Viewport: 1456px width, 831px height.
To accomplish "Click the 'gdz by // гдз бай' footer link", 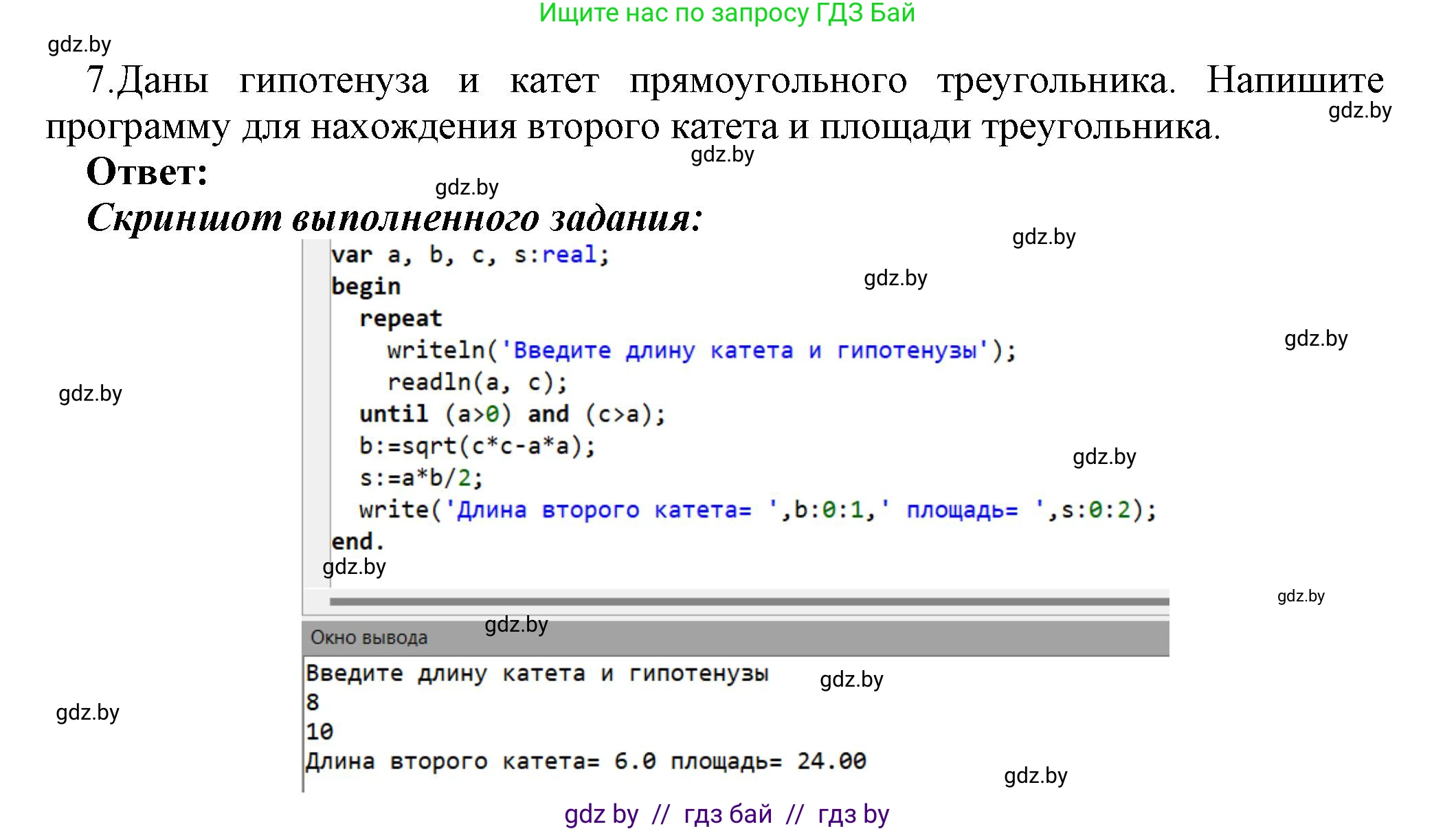I will click(x=728, y=815).
